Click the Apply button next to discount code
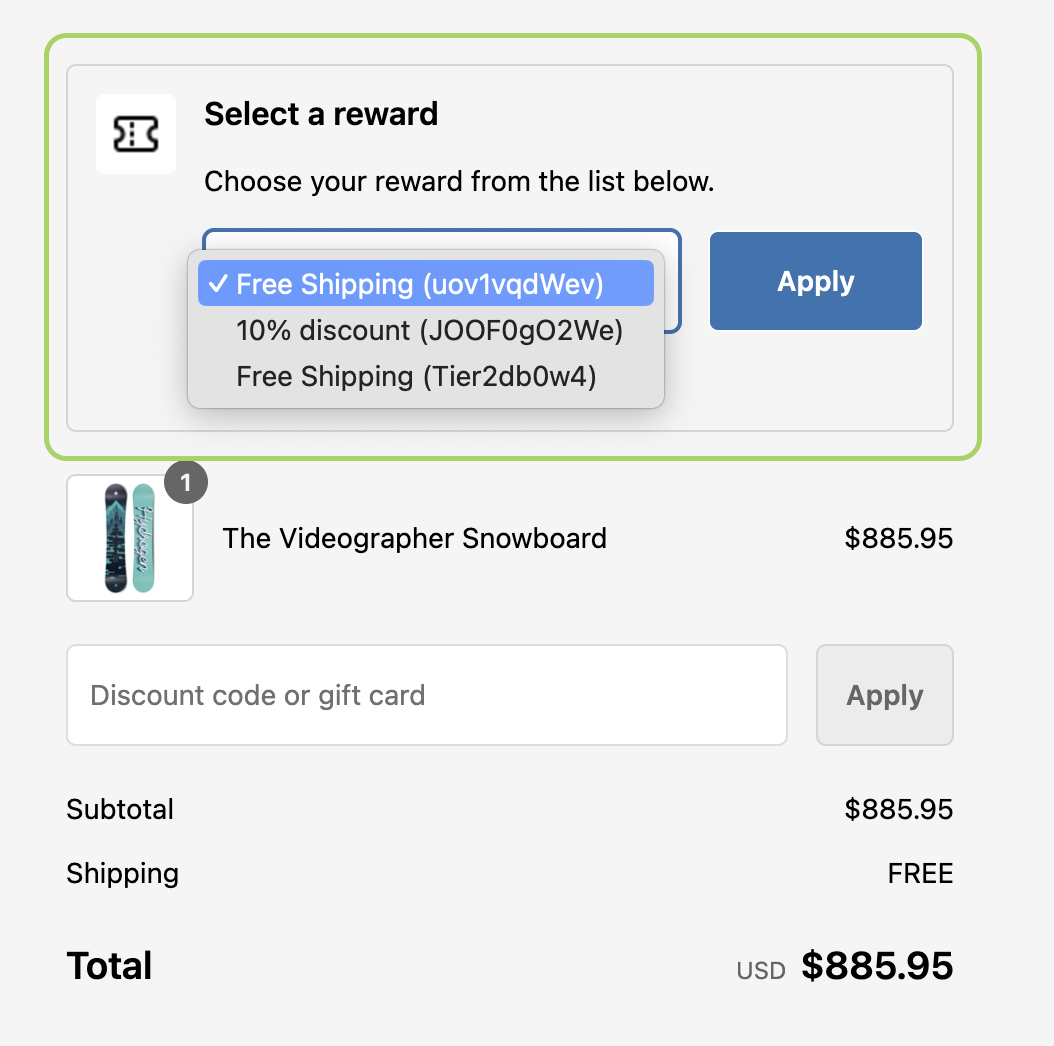Image resolution: width=1054 pixels, height=1046 pixels. (884, 695)
